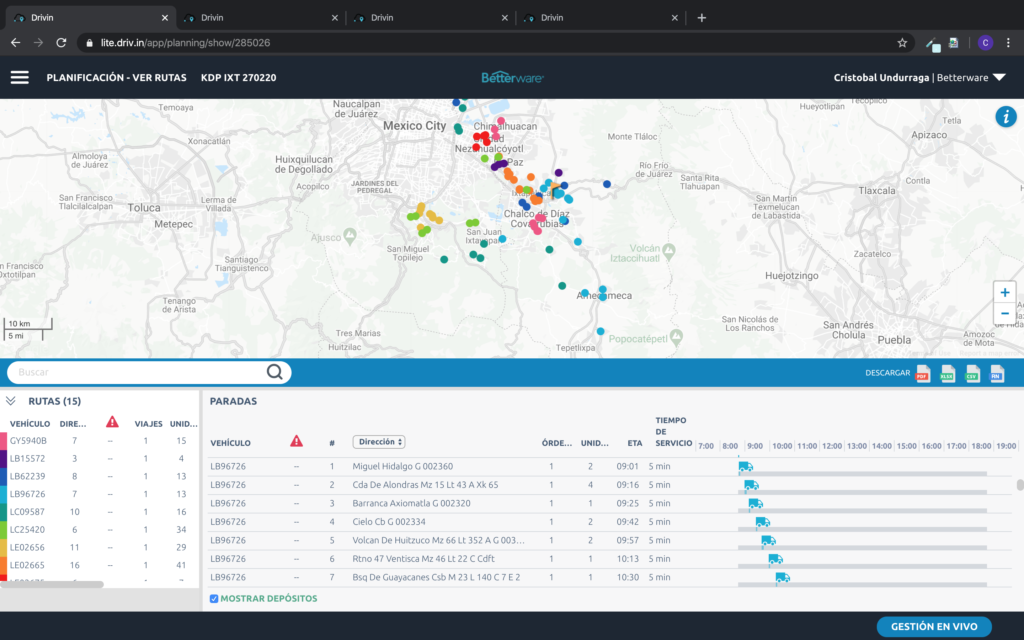Select route LB62239 in the routes list
Image resolution: width=1024 pixels, height=640 pixels.
(x=28, y=476)
